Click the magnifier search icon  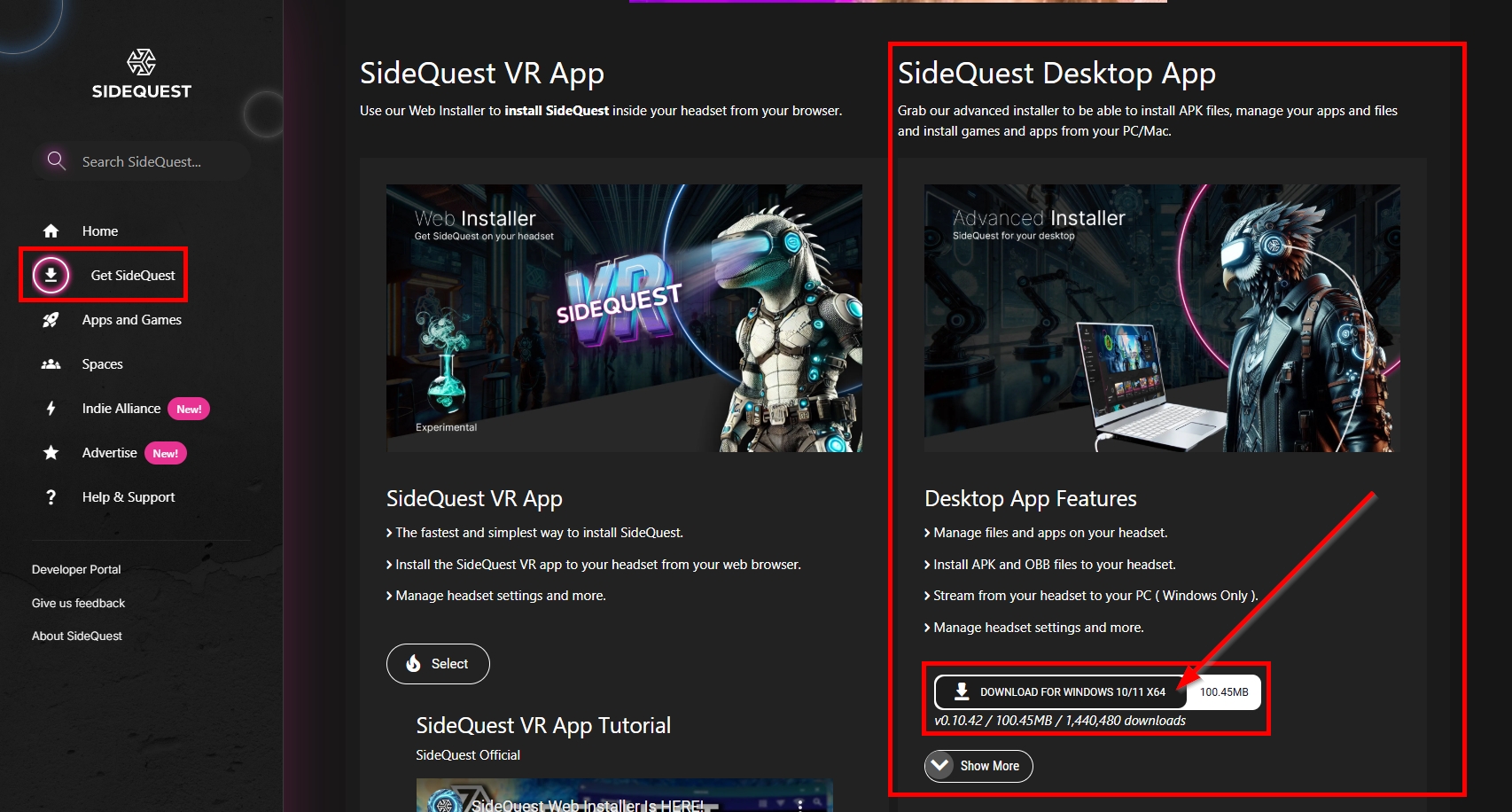click(x=56, y=160)
